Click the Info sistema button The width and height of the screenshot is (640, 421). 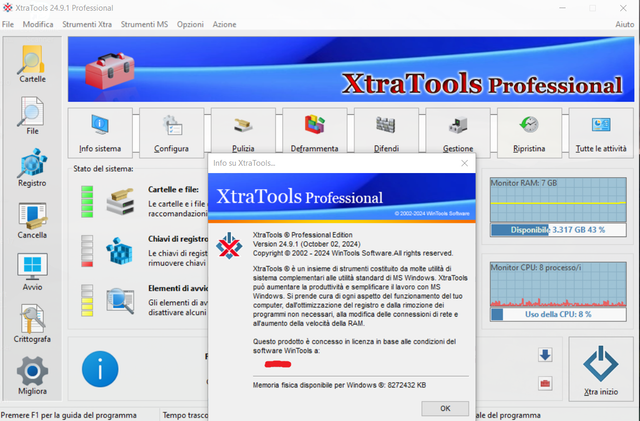click(100, 133)
